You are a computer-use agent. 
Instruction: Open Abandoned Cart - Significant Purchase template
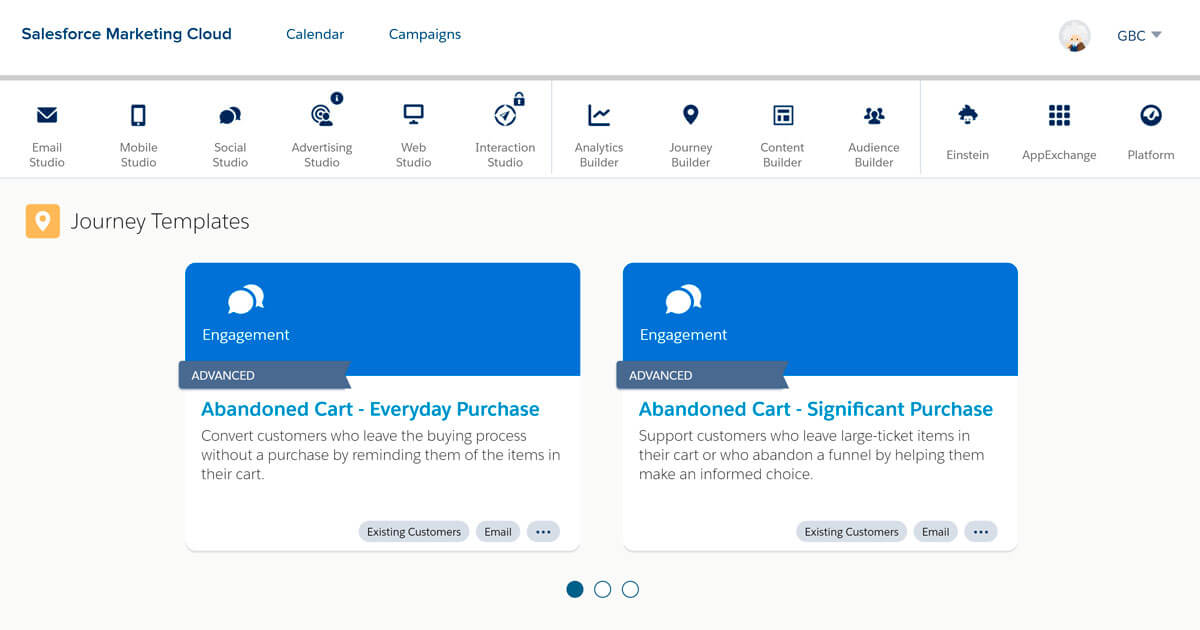816,409
